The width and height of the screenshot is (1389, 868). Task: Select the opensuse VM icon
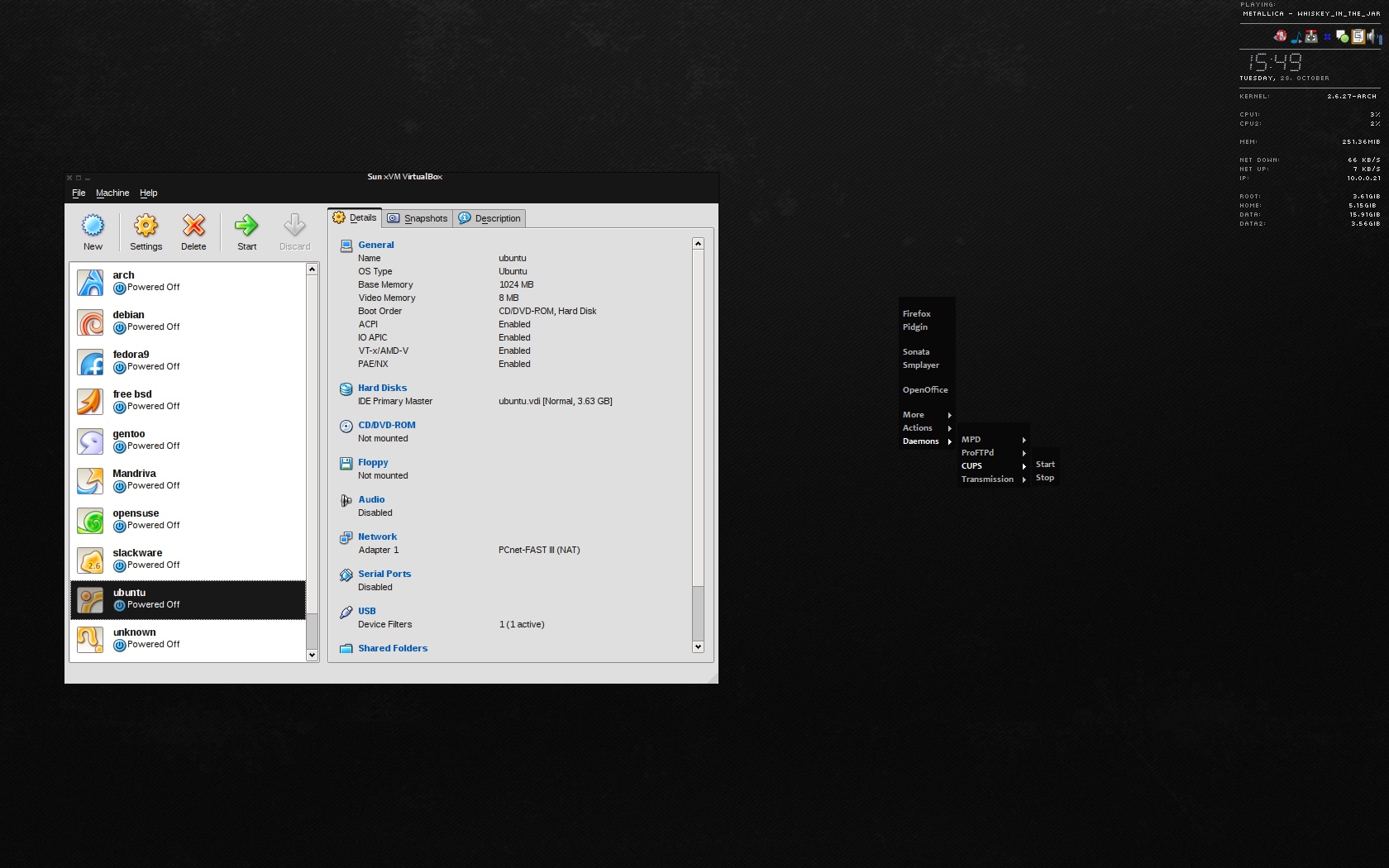point(91,520)
